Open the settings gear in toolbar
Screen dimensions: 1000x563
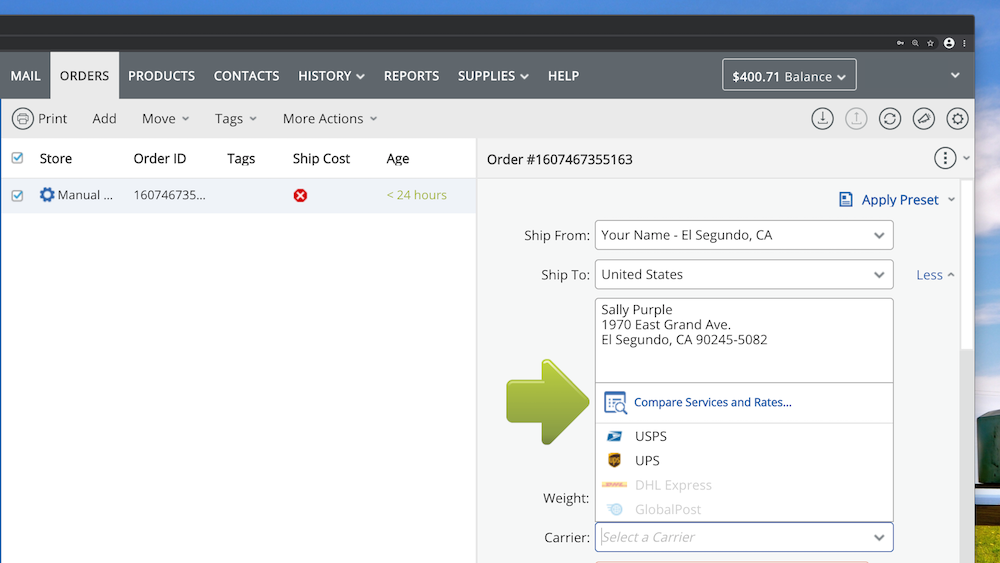958,118
